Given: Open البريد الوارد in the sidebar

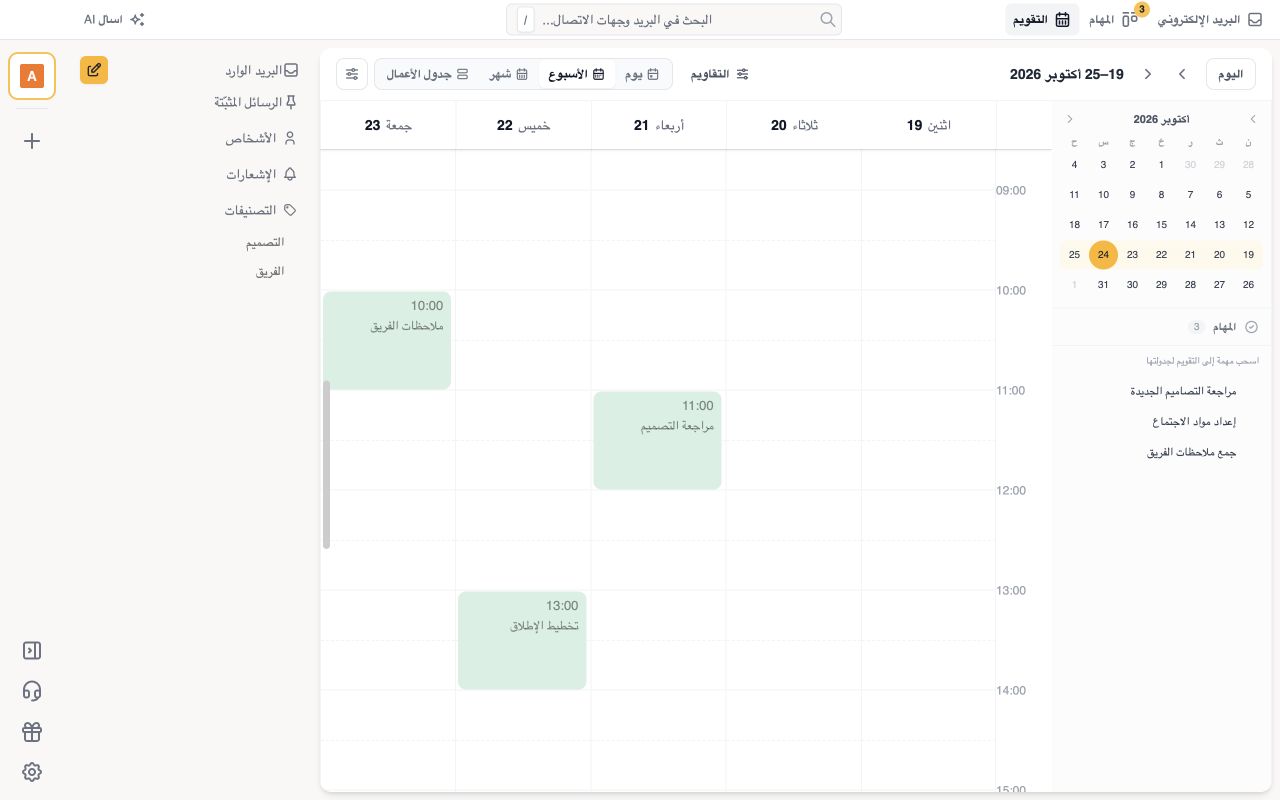Looking at the screenshot, I should click(x=262, y=71).
